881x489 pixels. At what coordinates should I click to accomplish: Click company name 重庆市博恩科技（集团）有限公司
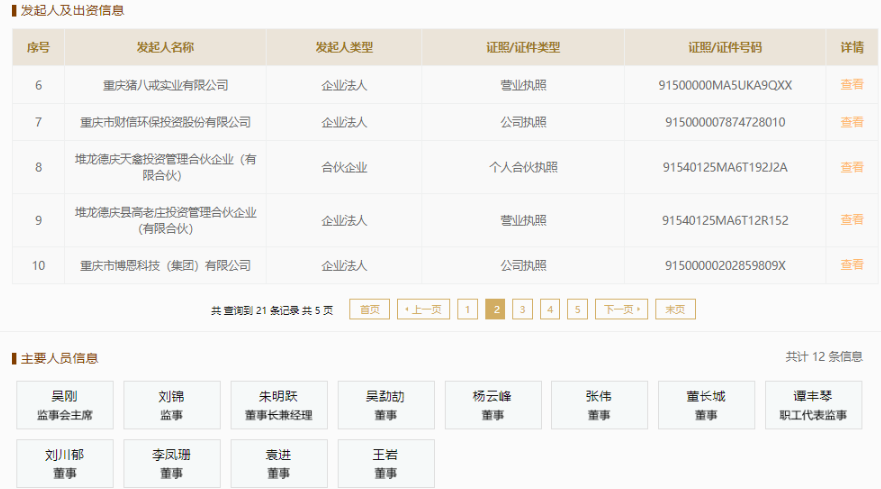pyautogui.click(x=165, y=265)
